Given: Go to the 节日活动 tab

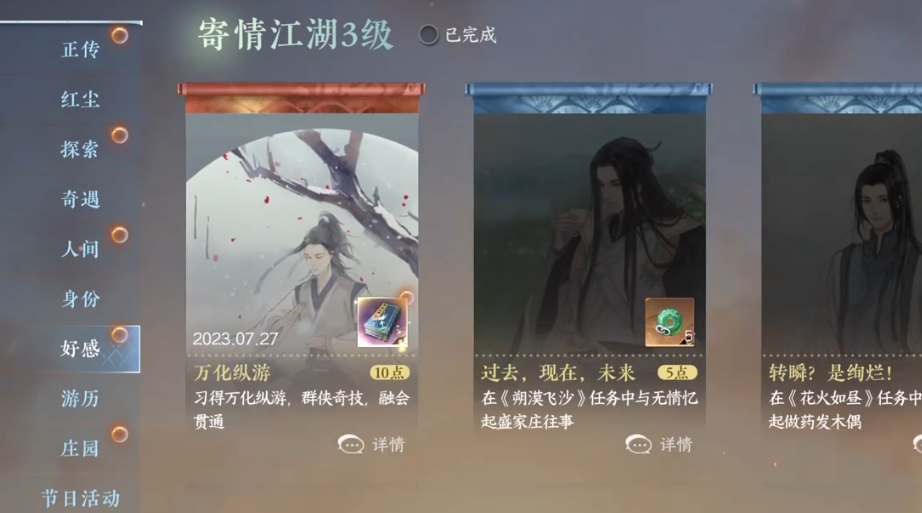Looking at the screenshot, I should click(x=81, y=499).
